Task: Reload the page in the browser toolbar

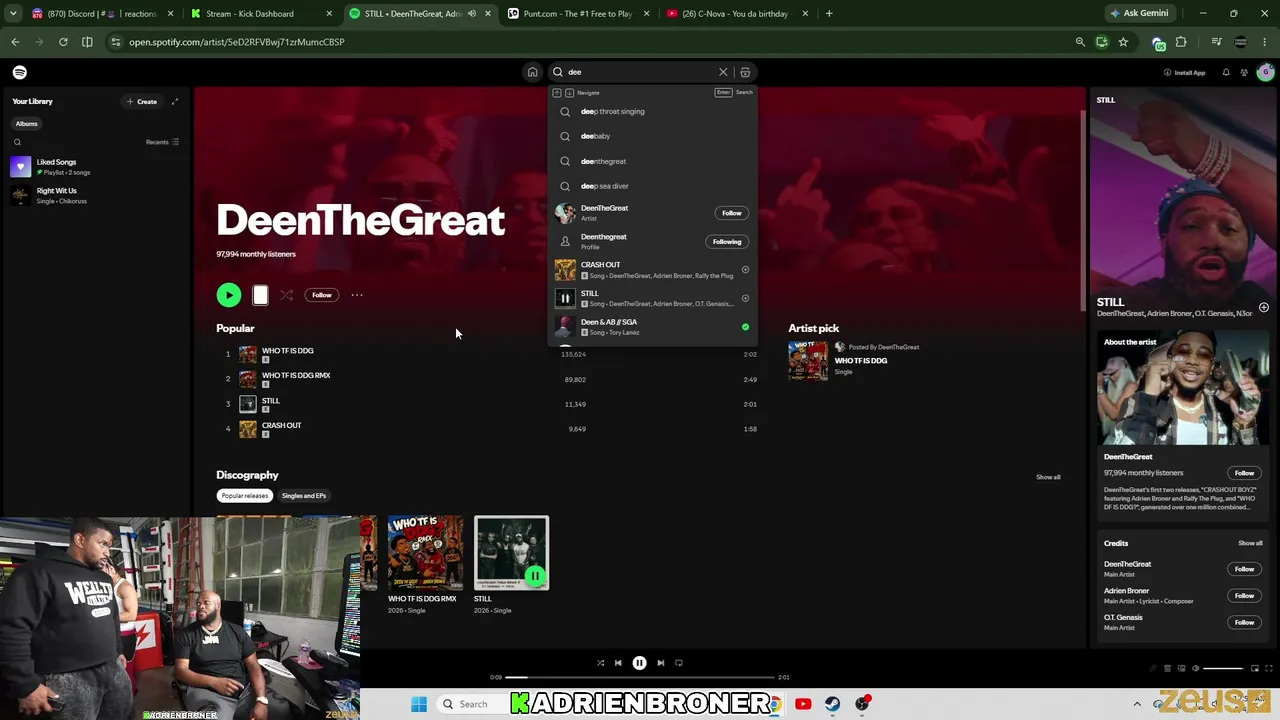Action: [x=63, y=42]
